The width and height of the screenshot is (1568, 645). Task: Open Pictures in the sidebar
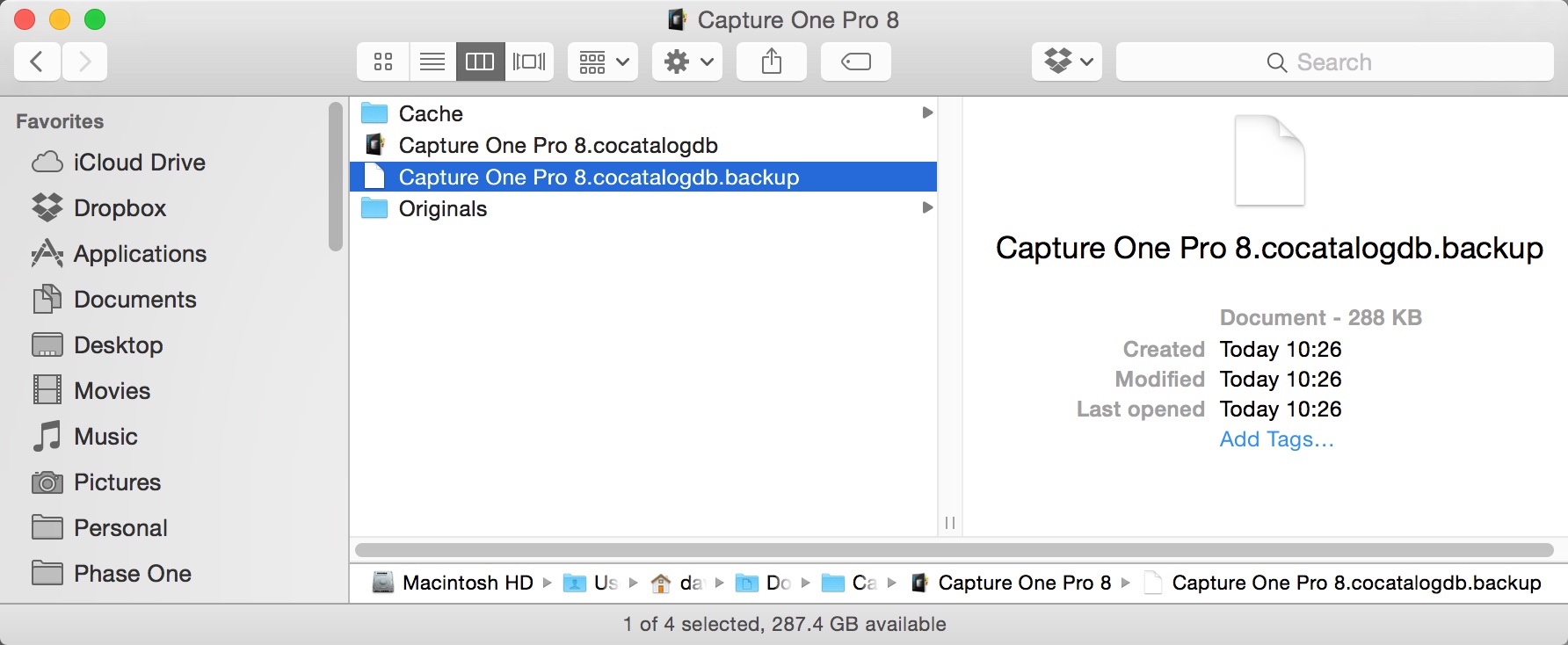tap(97, 482)
